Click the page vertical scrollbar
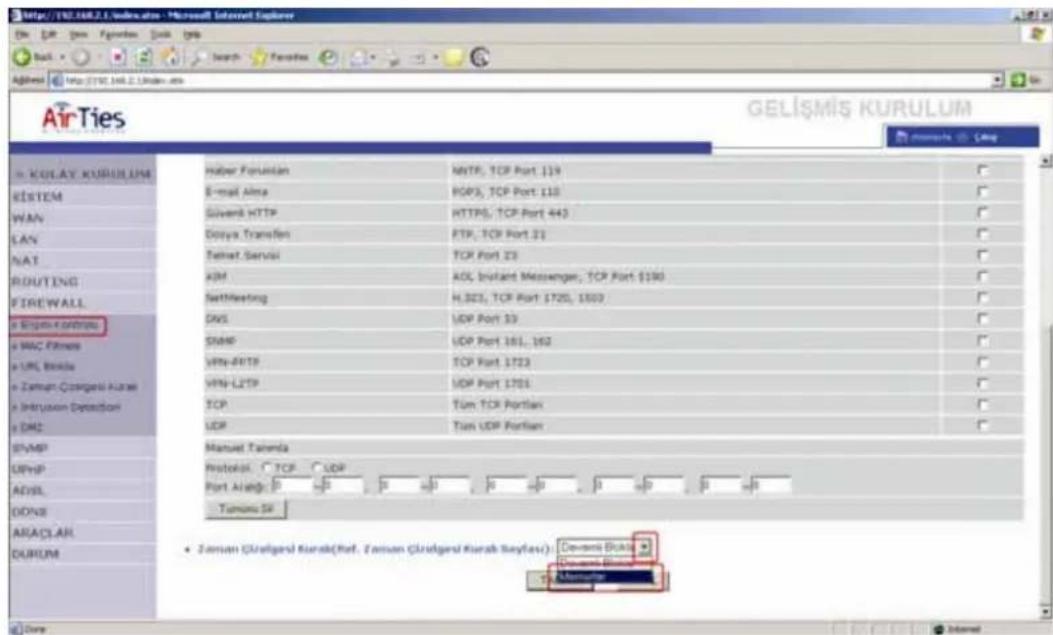This screenshot has width=1053, height=635. (1045, 386)
